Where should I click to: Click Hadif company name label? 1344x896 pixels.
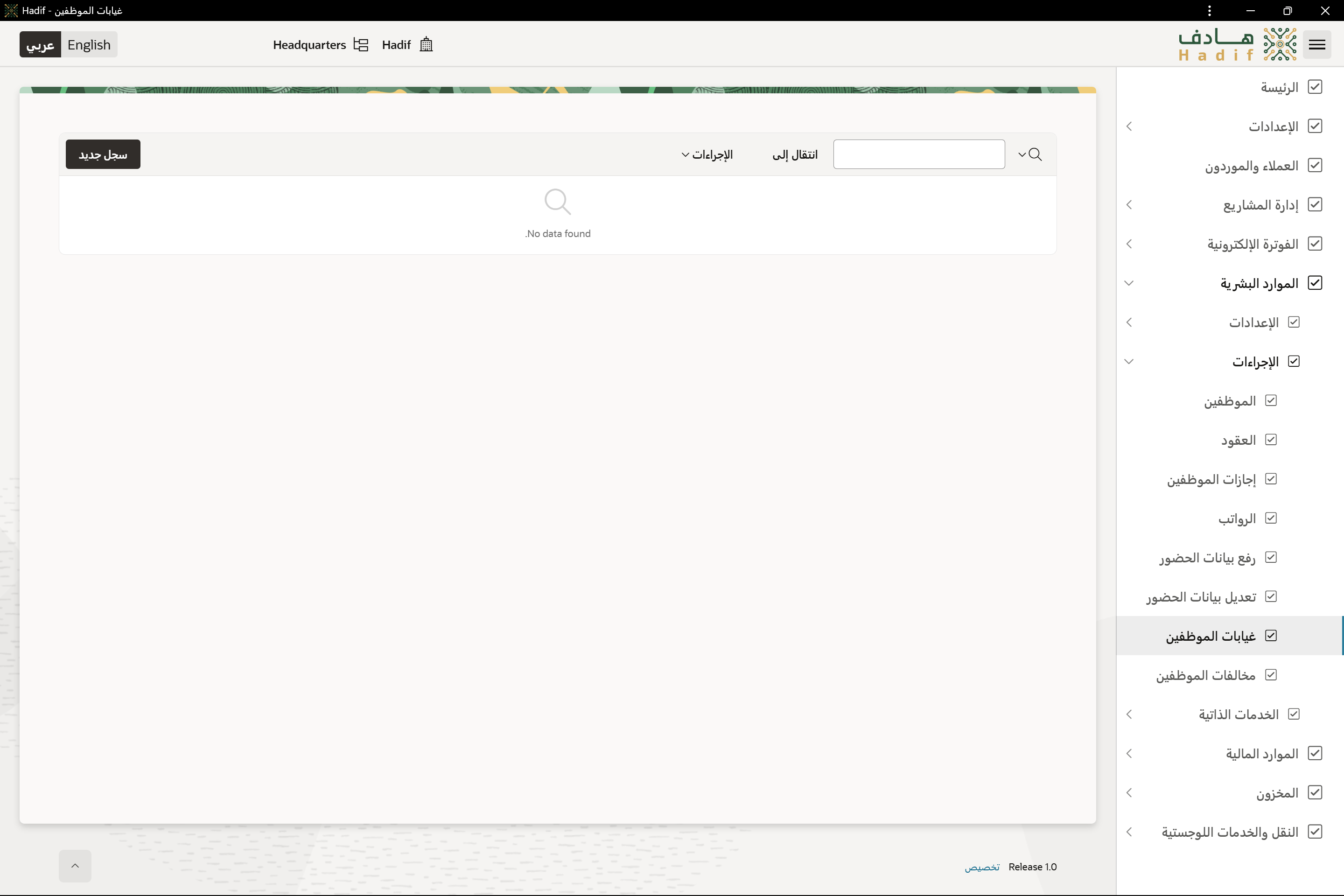point(396,45)
